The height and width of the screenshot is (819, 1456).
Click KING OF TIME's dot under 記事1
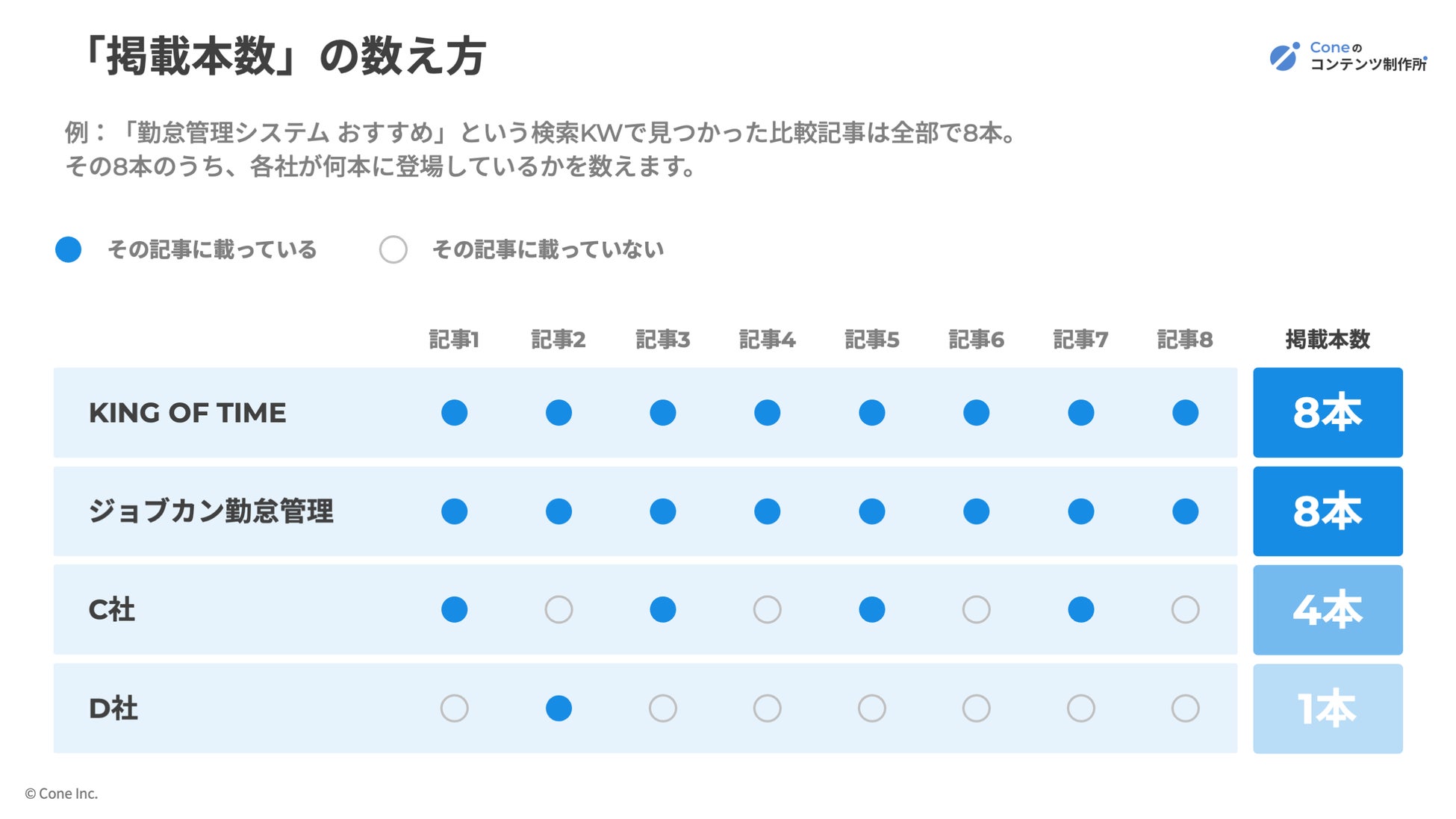454,412
